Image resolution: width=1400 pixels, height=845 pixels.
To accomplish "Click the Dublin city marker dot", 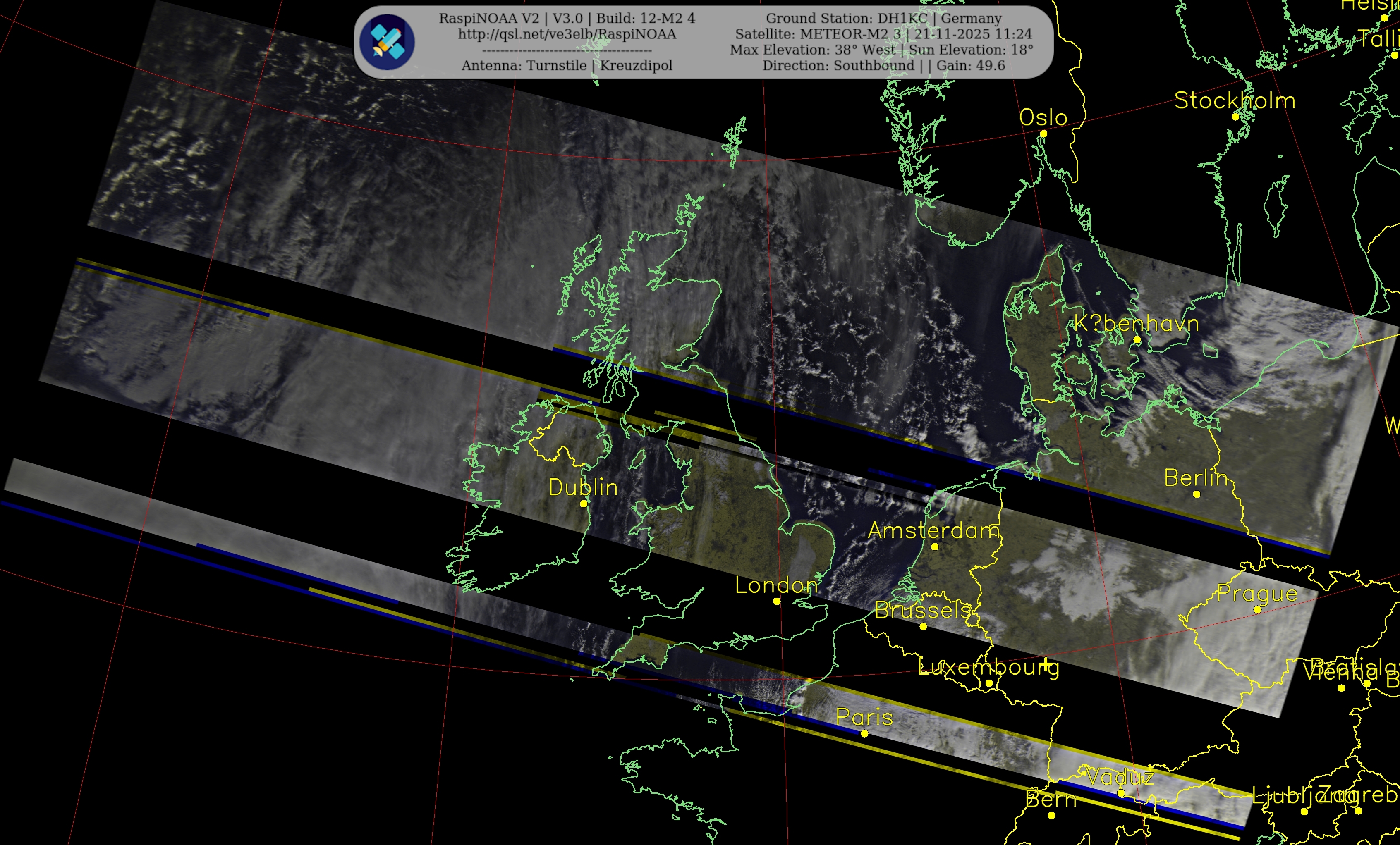I will click(584, 504).
